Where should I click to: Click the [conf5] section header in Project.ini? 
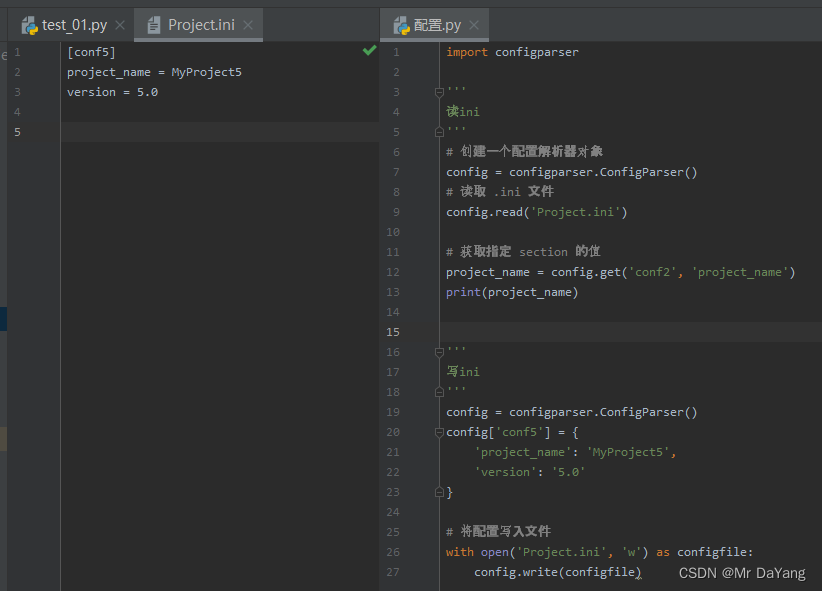[91, 52]
